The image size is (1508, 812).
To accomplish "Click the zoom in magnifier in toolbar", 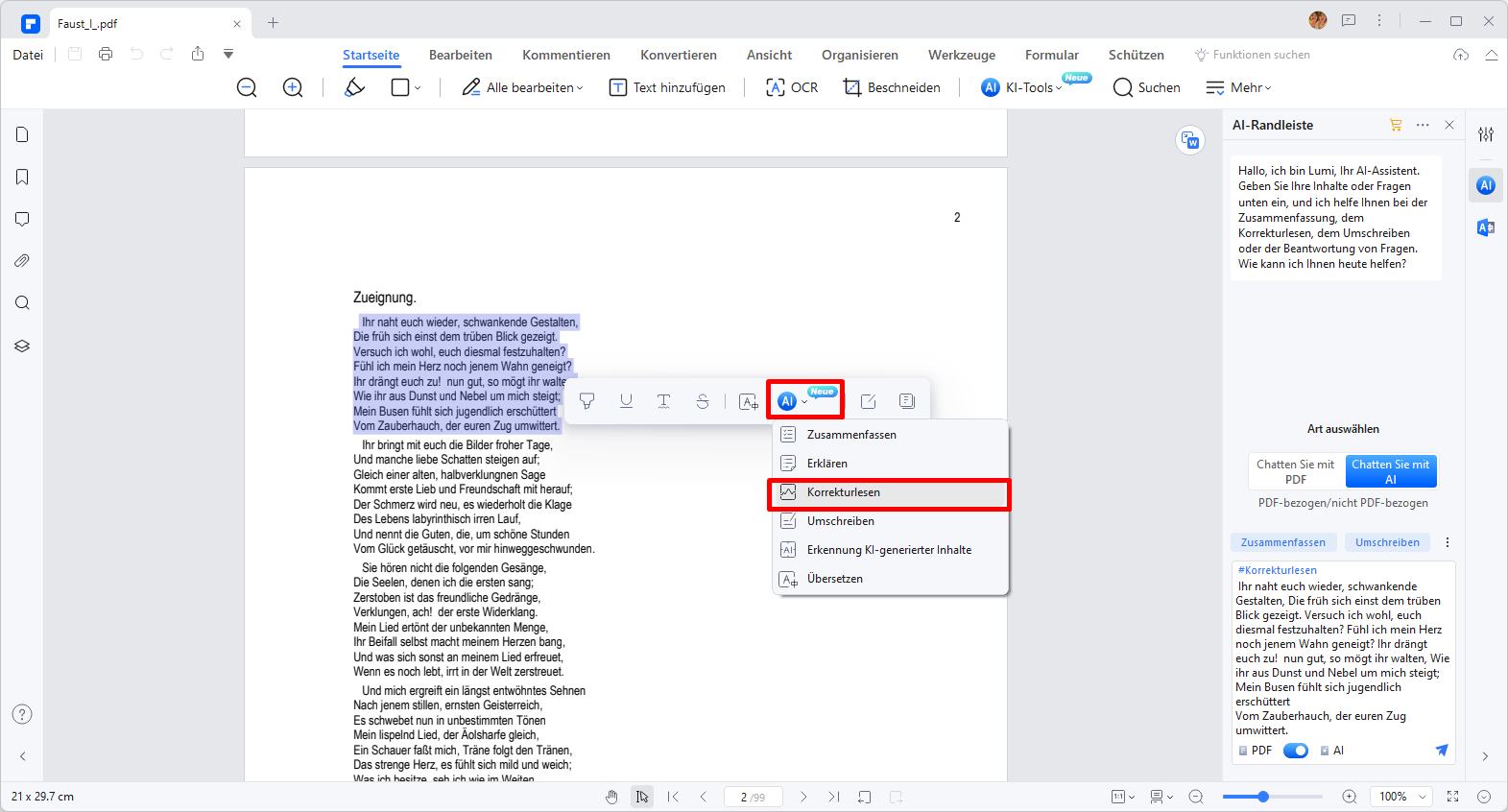I will (293, 87).
